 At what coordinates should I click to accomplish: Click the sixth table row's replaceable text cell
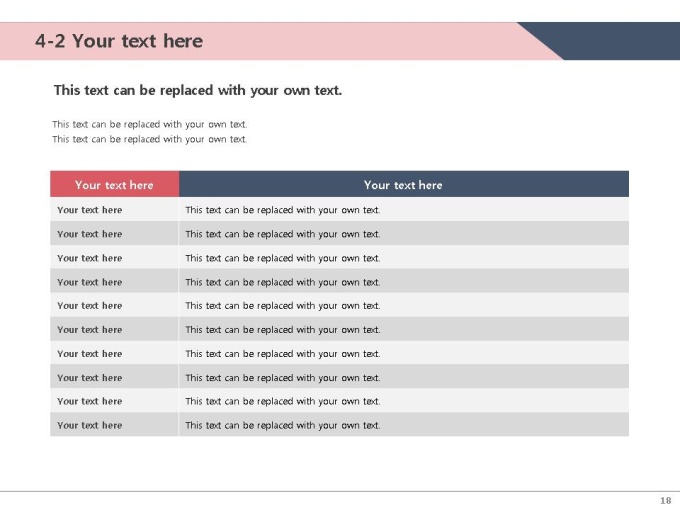coord(283,330)
